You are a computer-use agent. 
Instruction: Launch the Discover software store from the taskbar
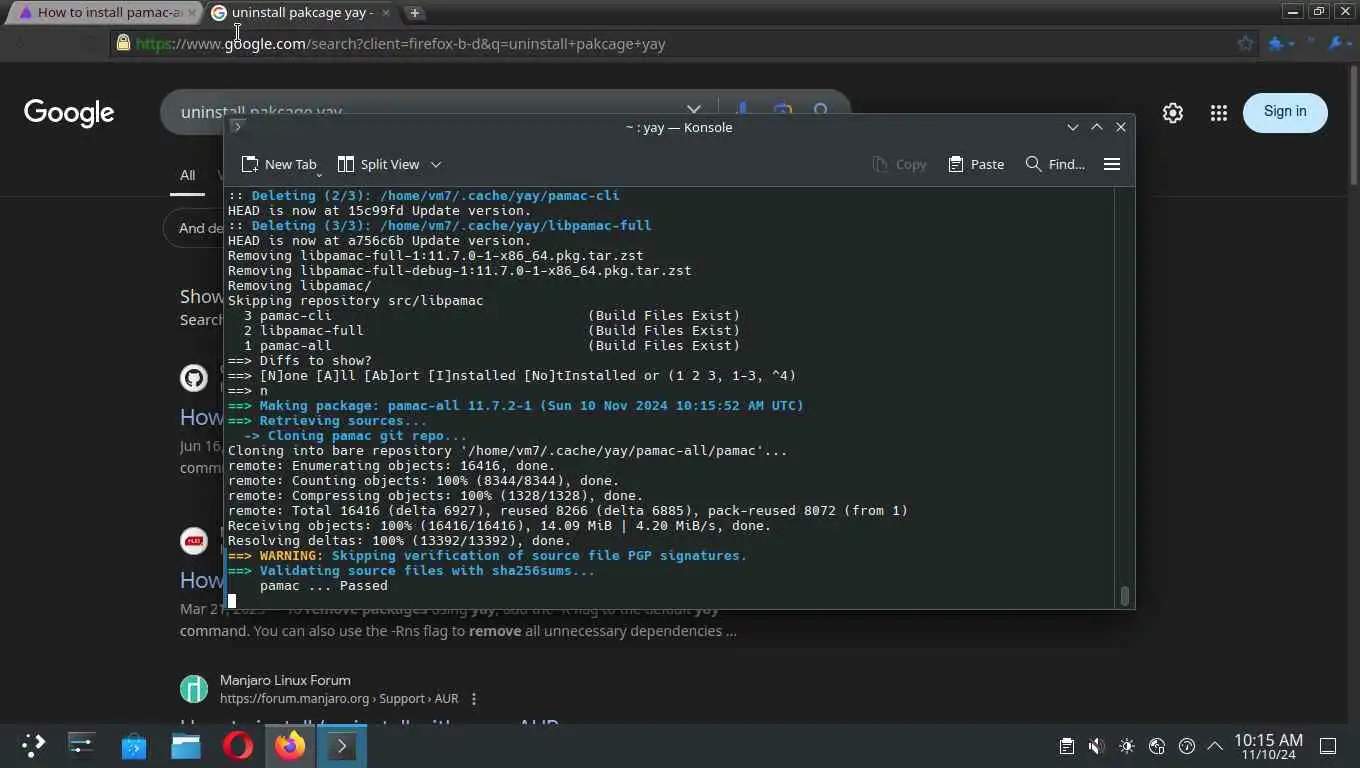tap(134, 745)
